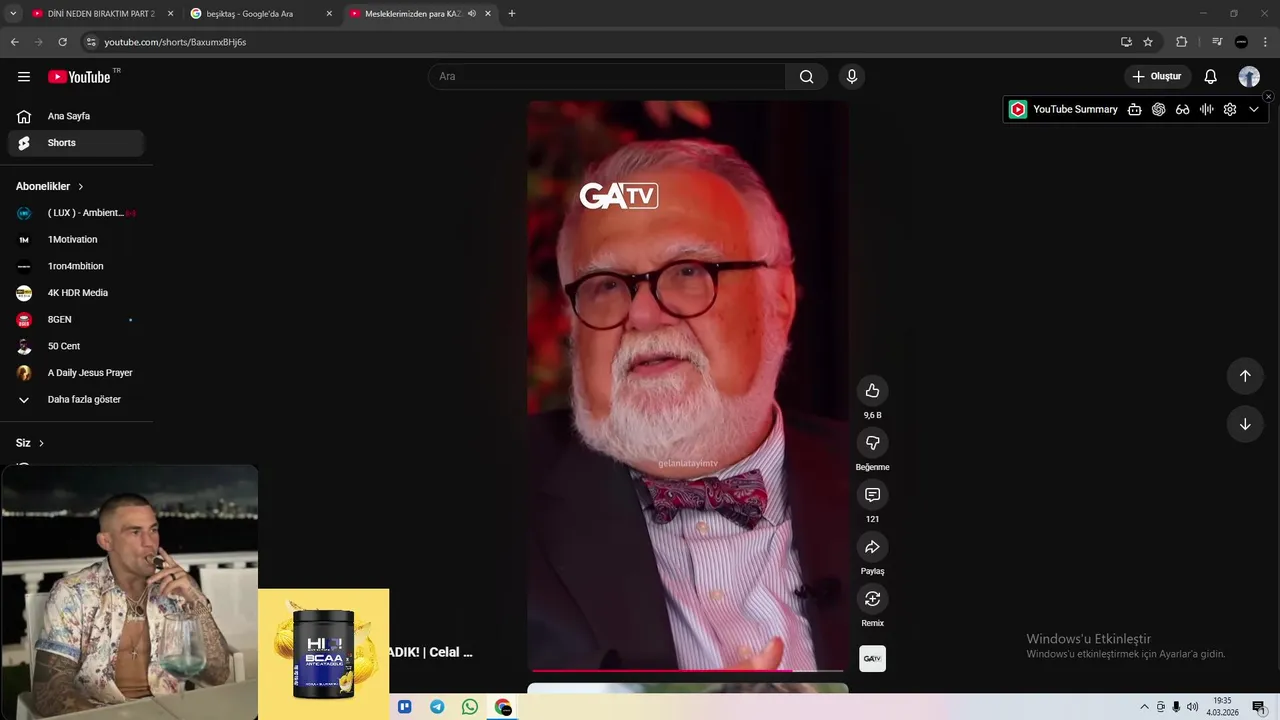This screenshot has width=1280, height=720.
Task: Switch to beşiktaş Google'da Ara tab
Action: tap(260, 14)
